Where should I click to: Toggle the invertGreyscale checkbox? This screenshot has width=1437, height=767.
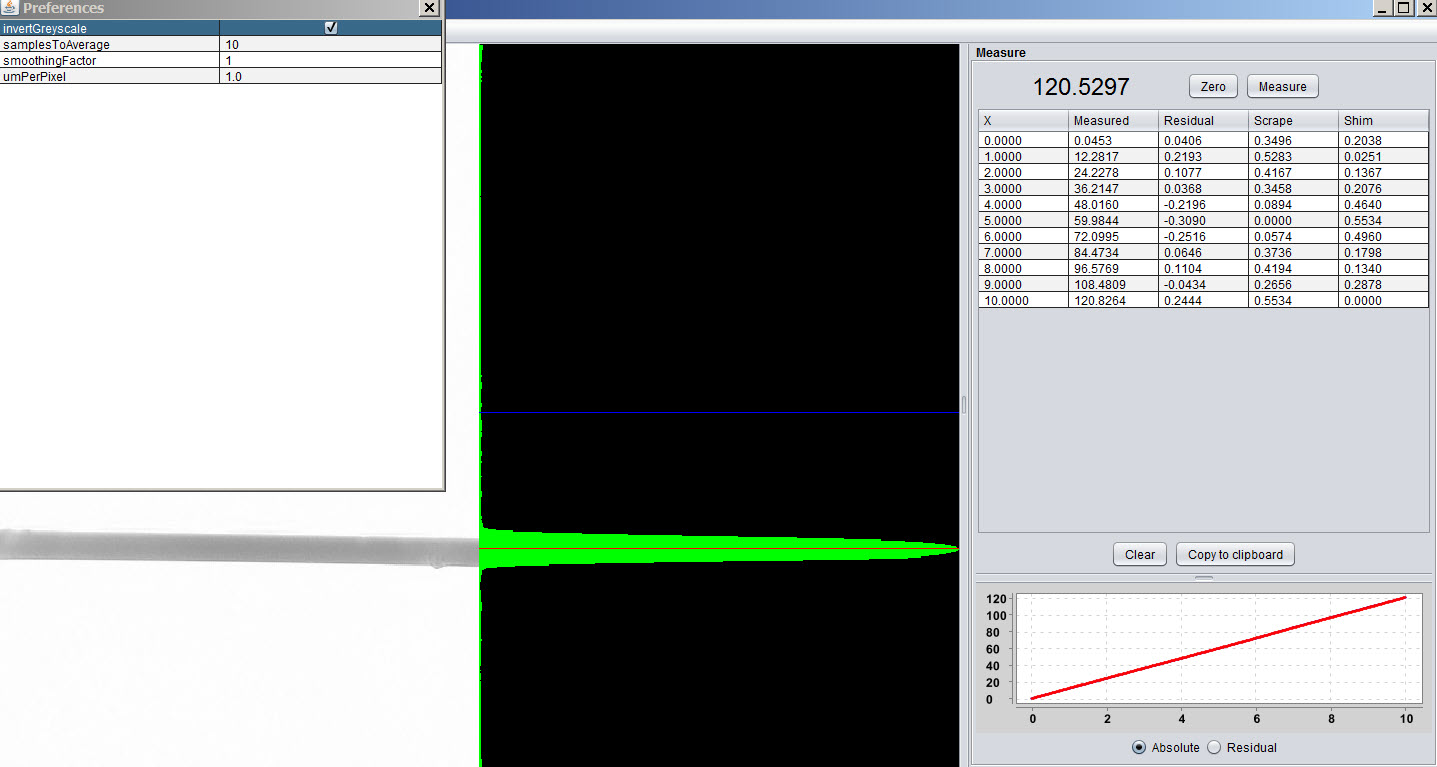331,28
